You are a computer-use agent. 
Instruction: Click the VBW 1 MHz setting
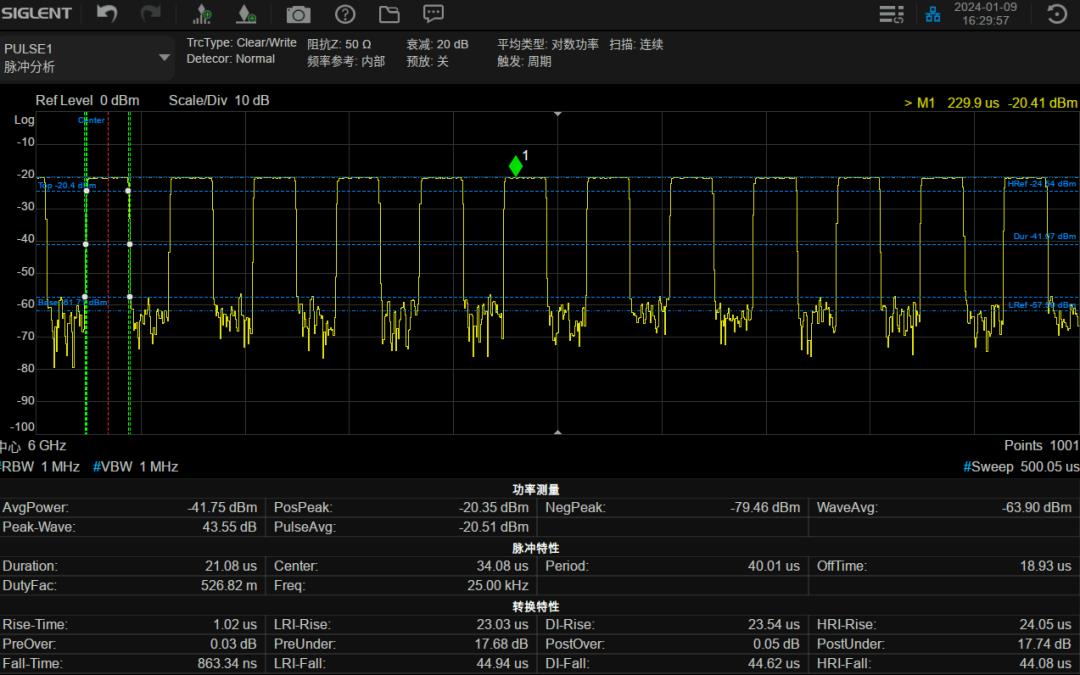[x=136, y=467]
